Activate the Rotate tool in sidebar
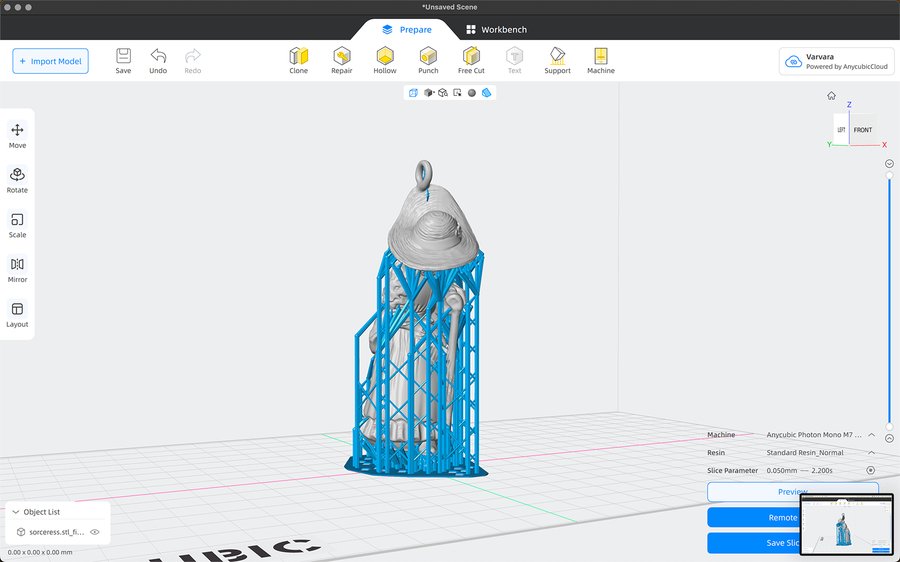 [17, 179]
